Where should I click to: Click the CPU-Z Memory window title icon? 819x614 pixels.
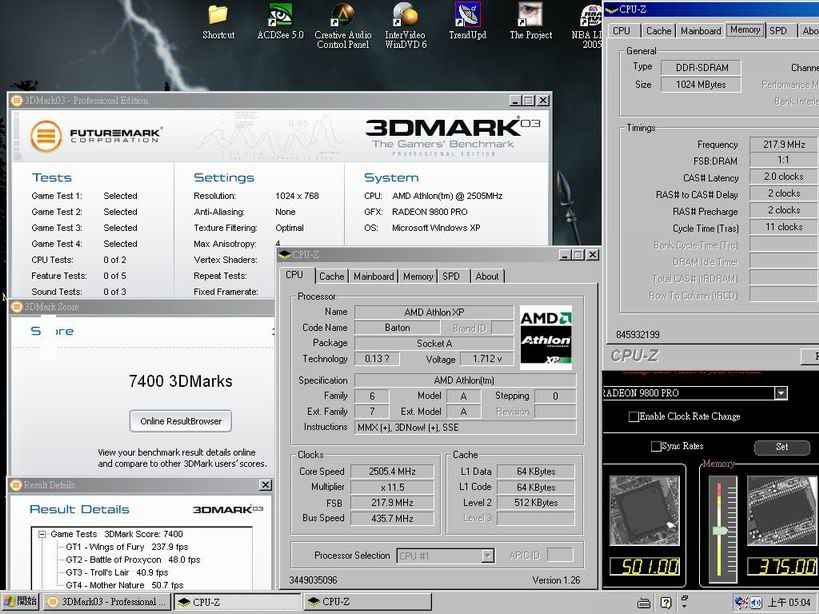(x=611, y=9)
